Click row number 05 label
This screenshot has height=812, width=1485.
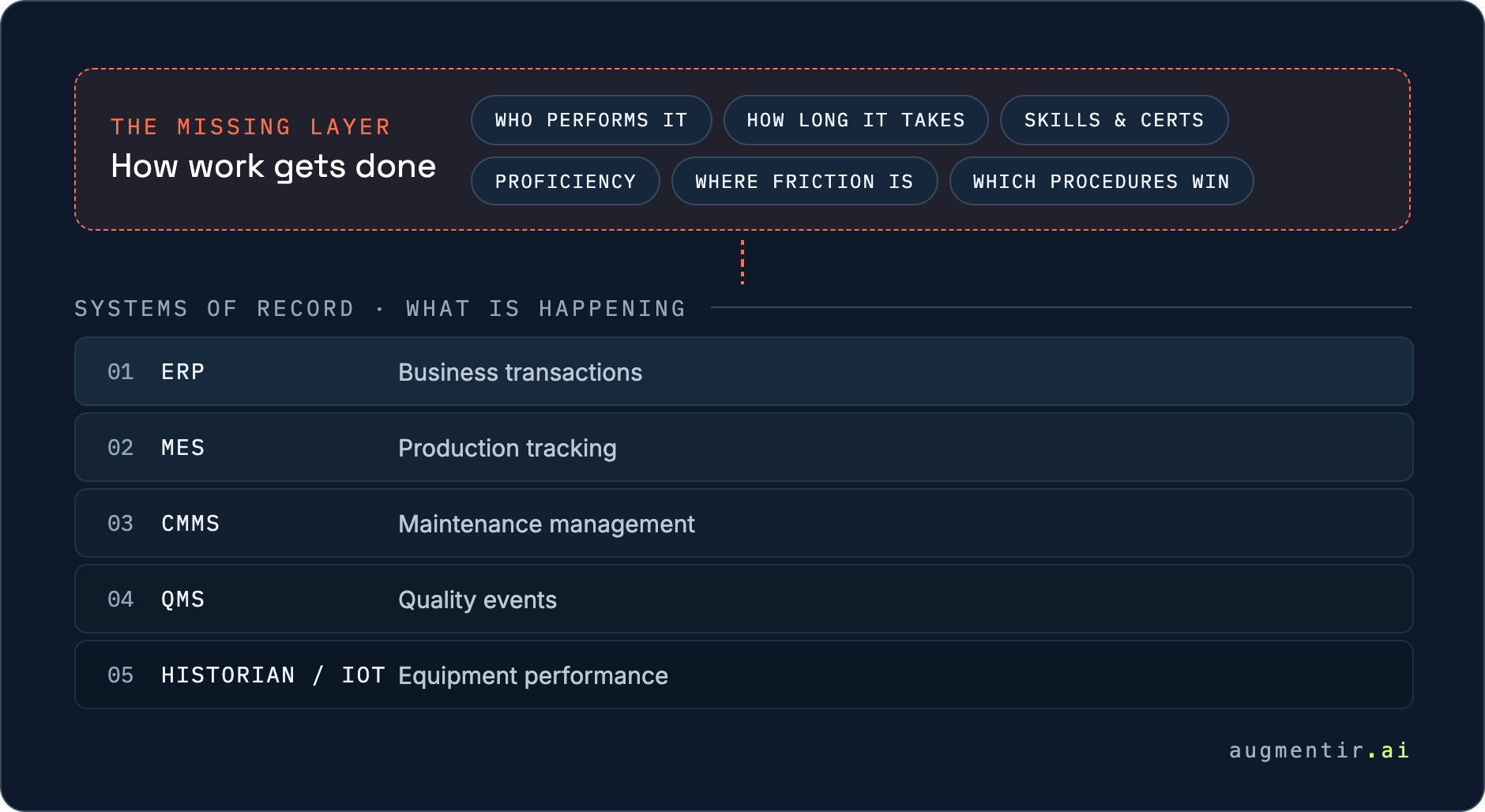point(120,675)
